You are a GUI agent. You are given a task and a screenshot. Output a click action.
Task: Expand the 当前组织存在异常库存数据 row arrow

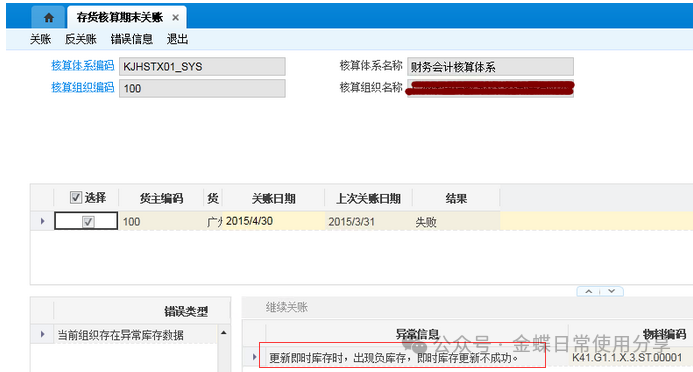click(x=42, y=334)
